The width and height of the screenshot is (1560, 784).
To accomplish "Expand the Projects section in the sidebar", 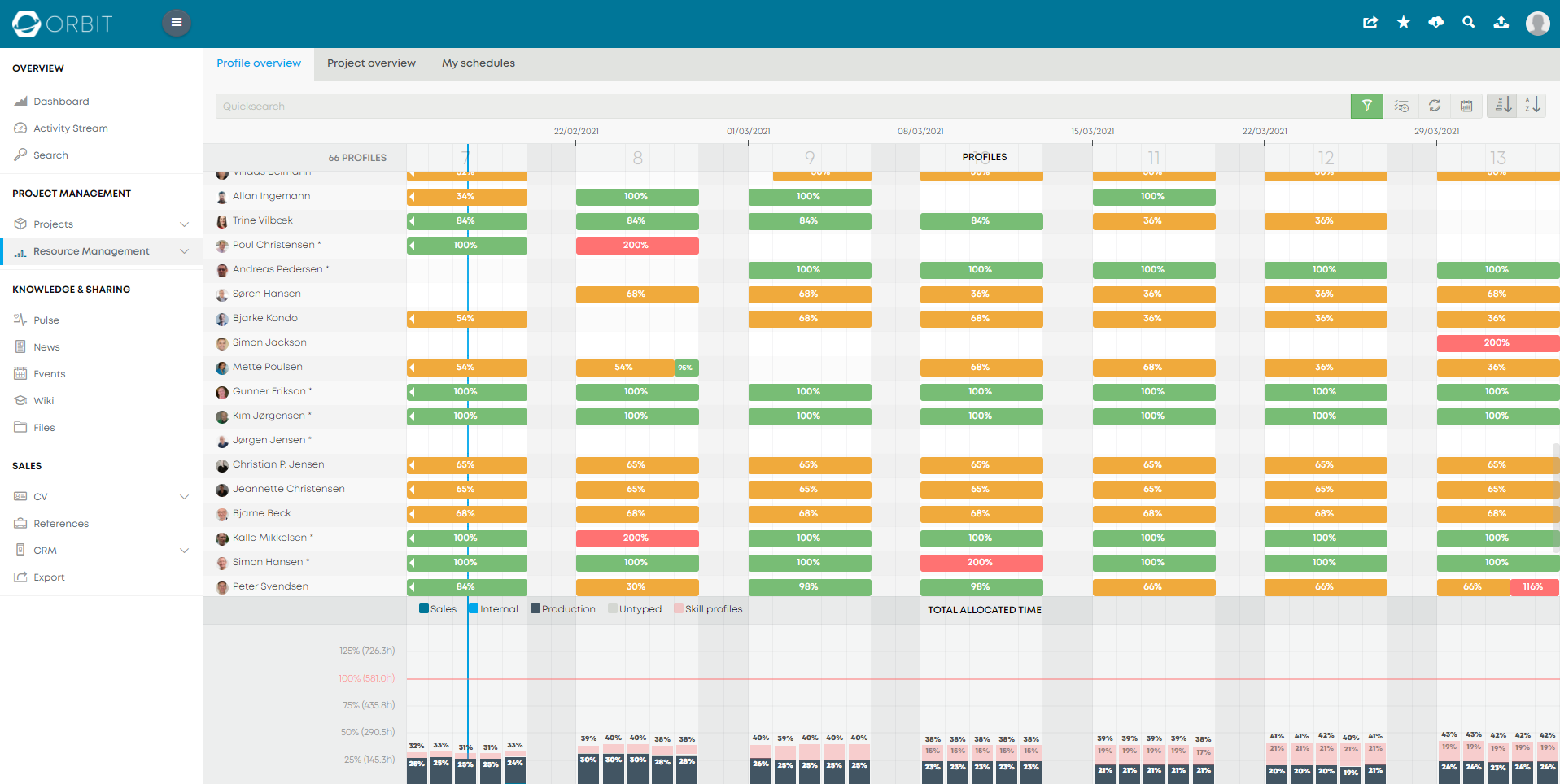I will [x=184, y=224].
